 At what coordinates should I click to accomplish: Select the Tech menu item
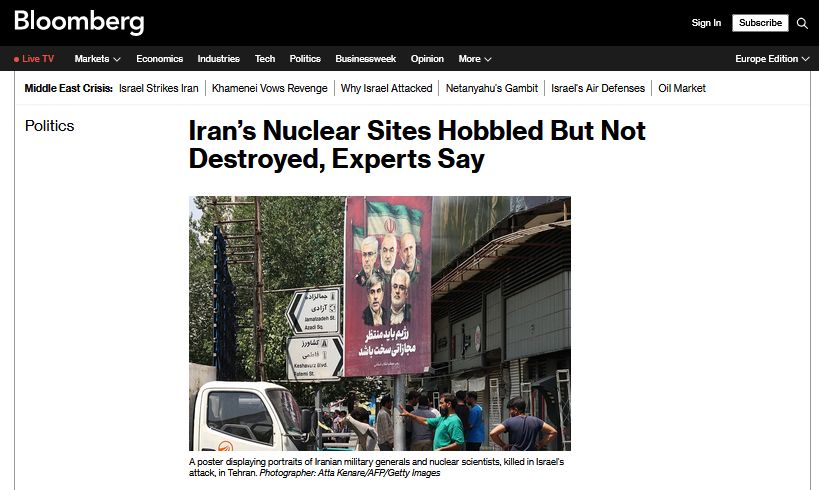click(265, 59)
